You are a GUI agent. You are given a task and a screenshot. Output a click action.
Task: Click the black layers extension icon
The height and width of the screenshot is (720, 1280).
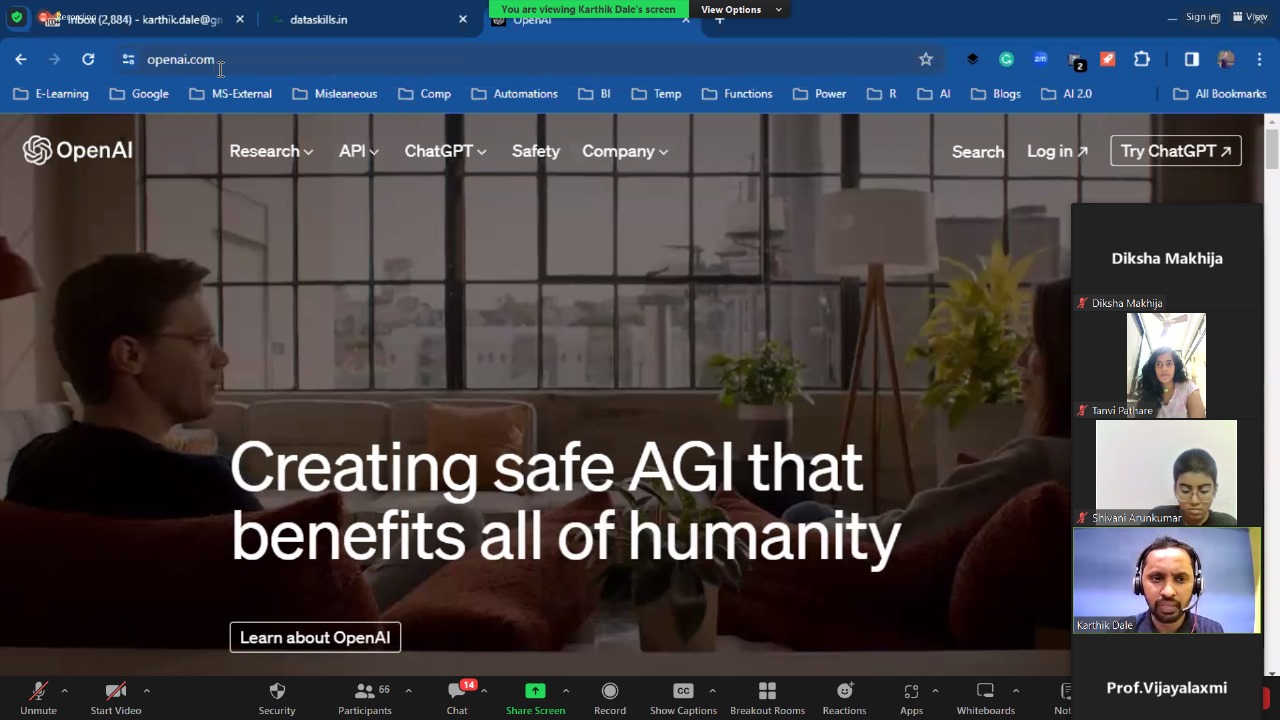[x=972, y=59]
